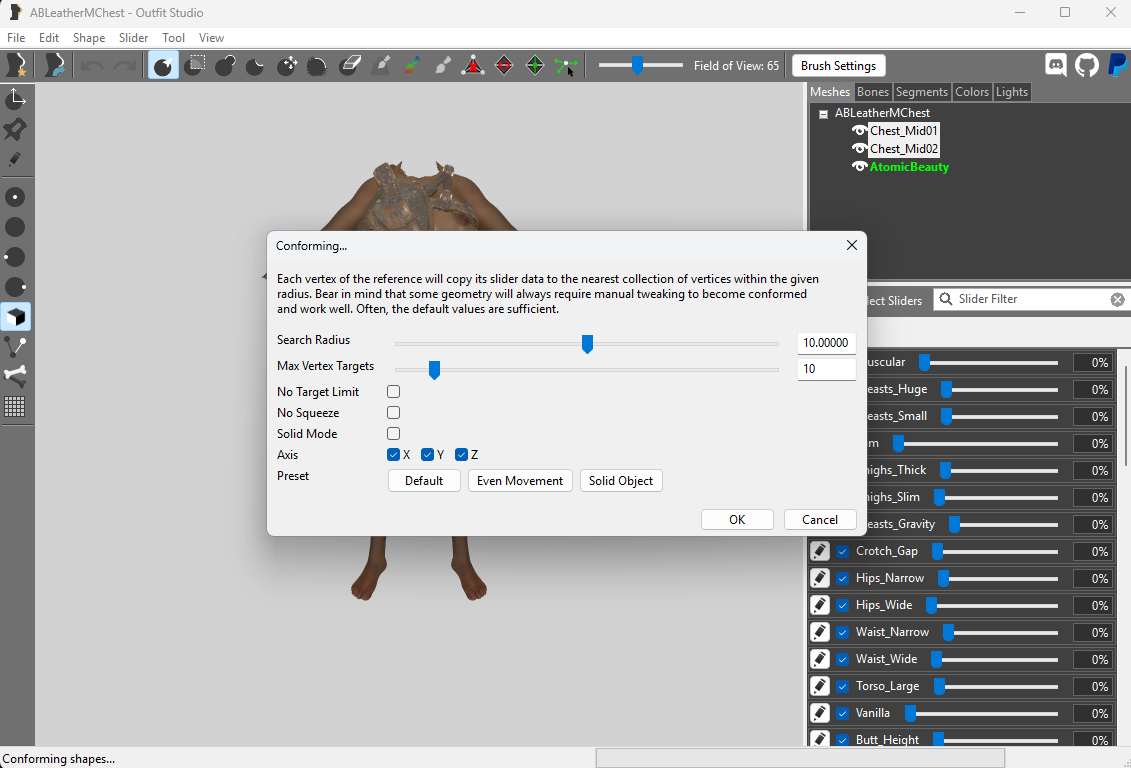
Task: Open the Discord link icon
Action: pyautogui.click(x=1056, y=66)
